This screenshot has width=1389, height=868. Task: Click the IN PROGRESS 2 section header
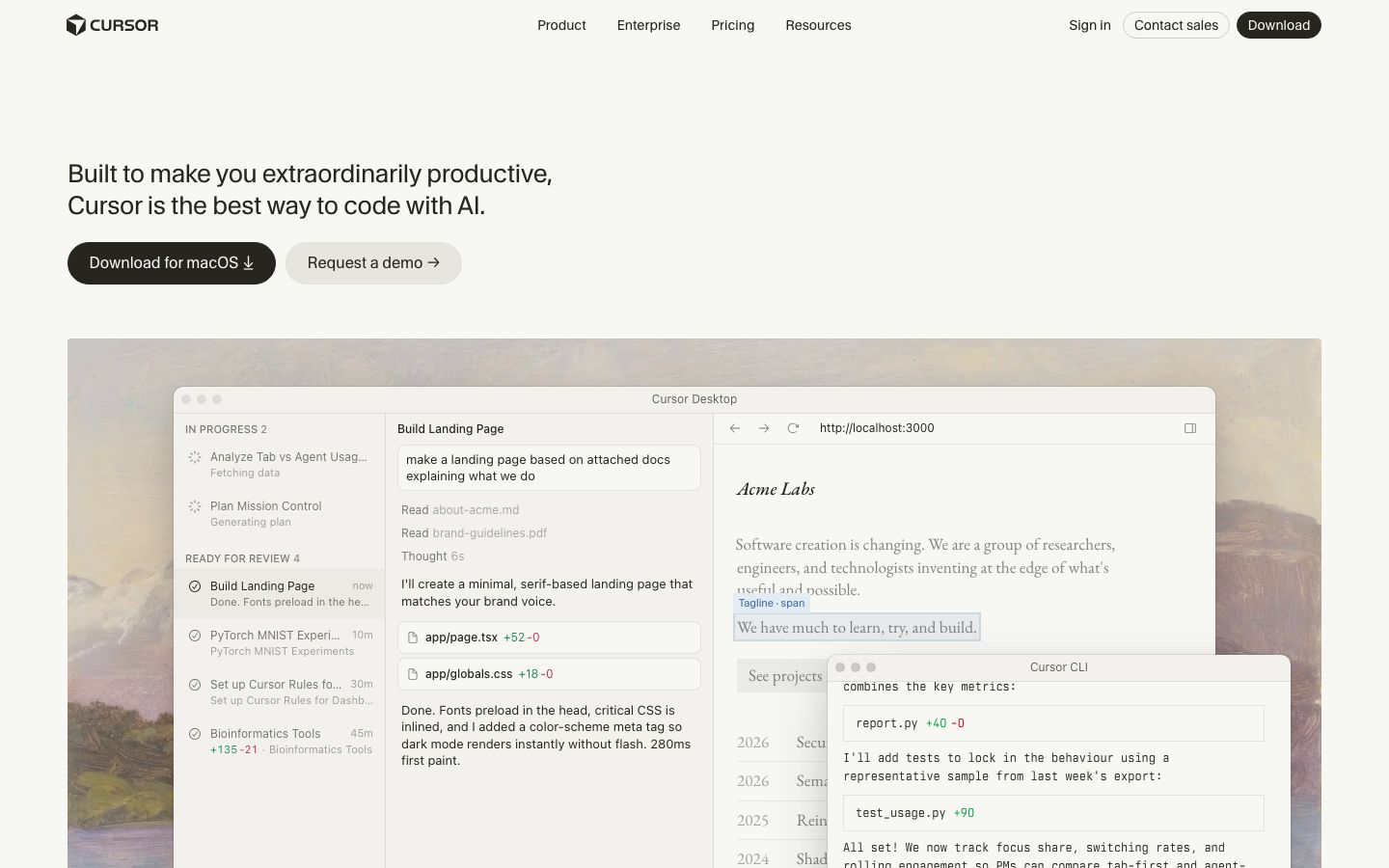click(x=226, y=429)
